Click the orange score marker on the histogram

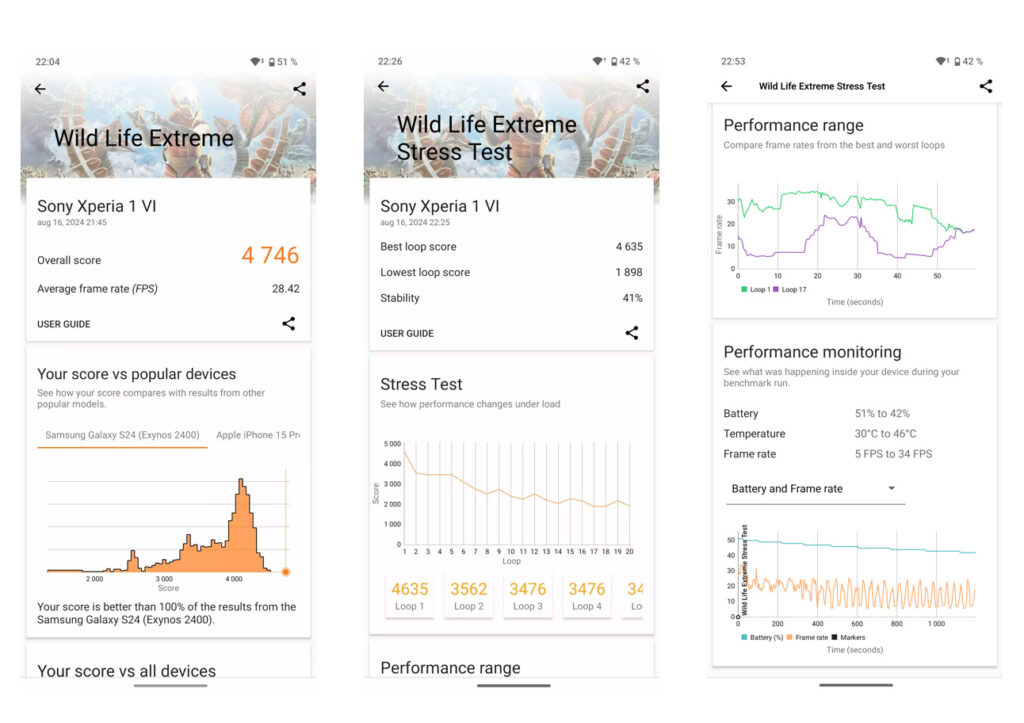(286, 572)
